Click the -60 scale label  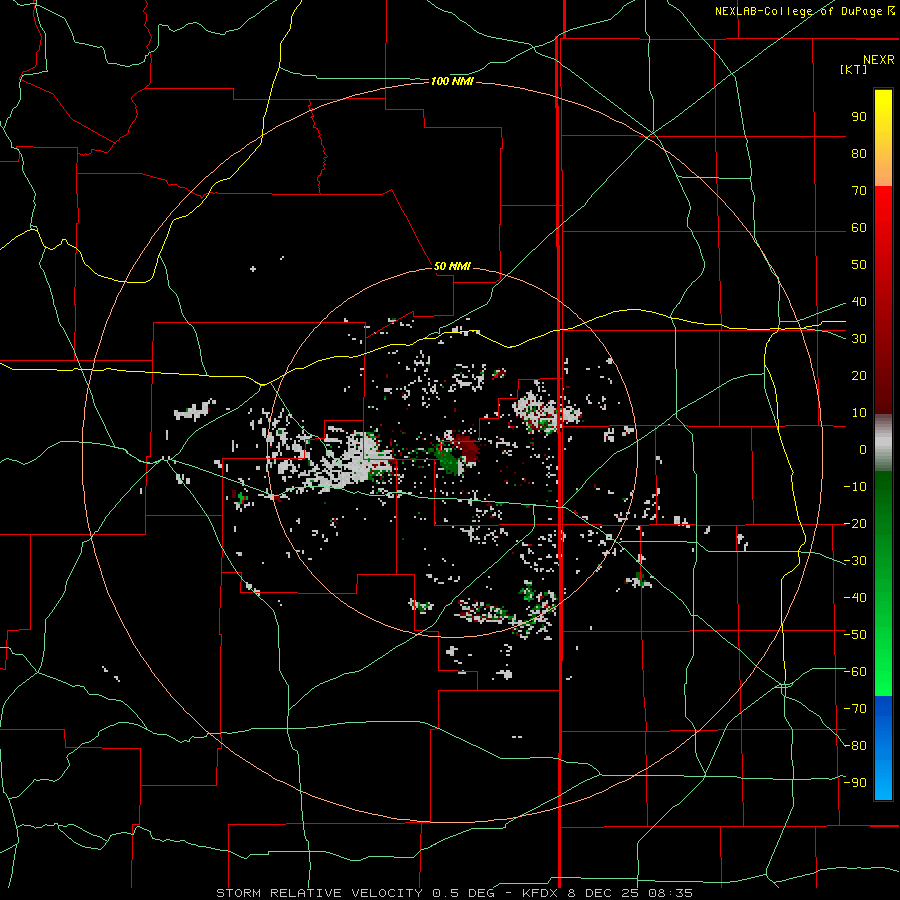point(855,672)
